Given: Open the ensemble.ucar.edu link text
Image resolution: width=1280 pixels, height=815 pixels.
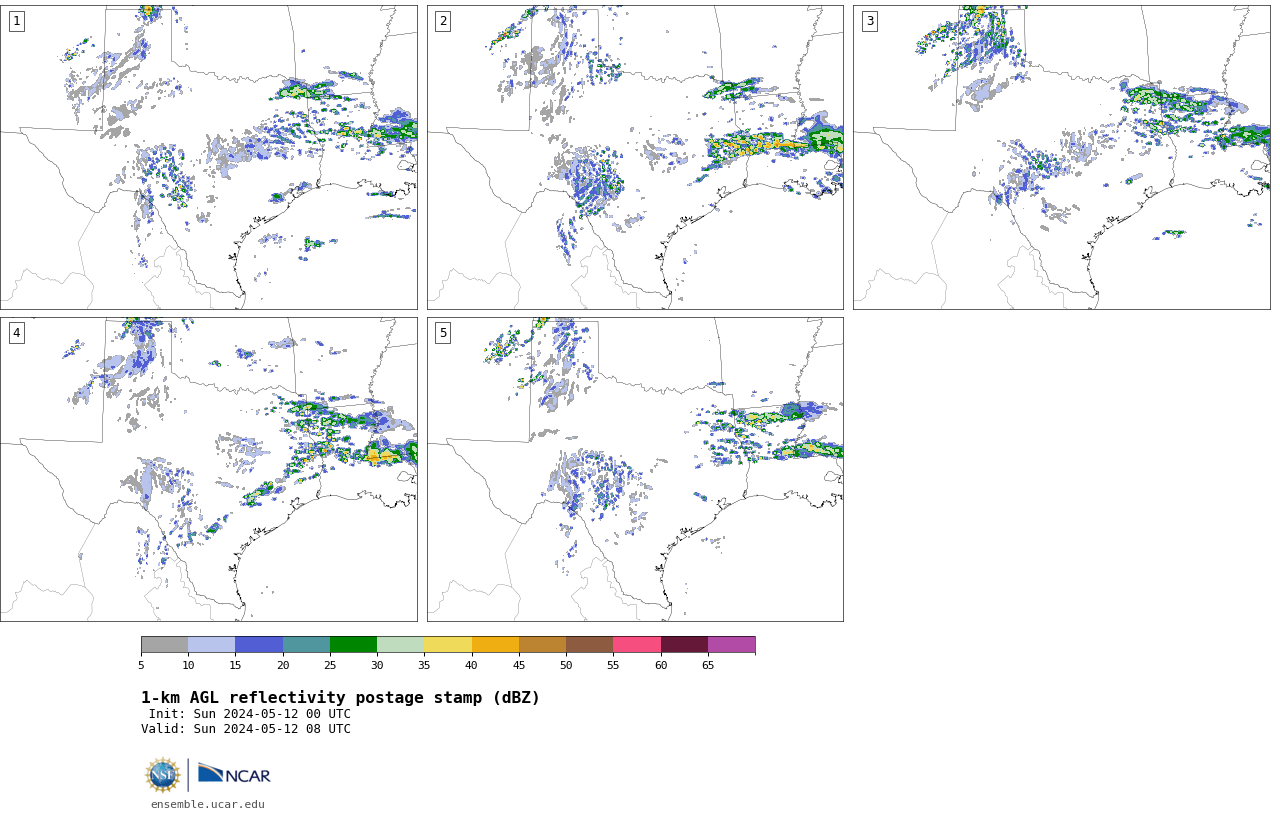Looking at the screenshot, I should tap(208, 804).
